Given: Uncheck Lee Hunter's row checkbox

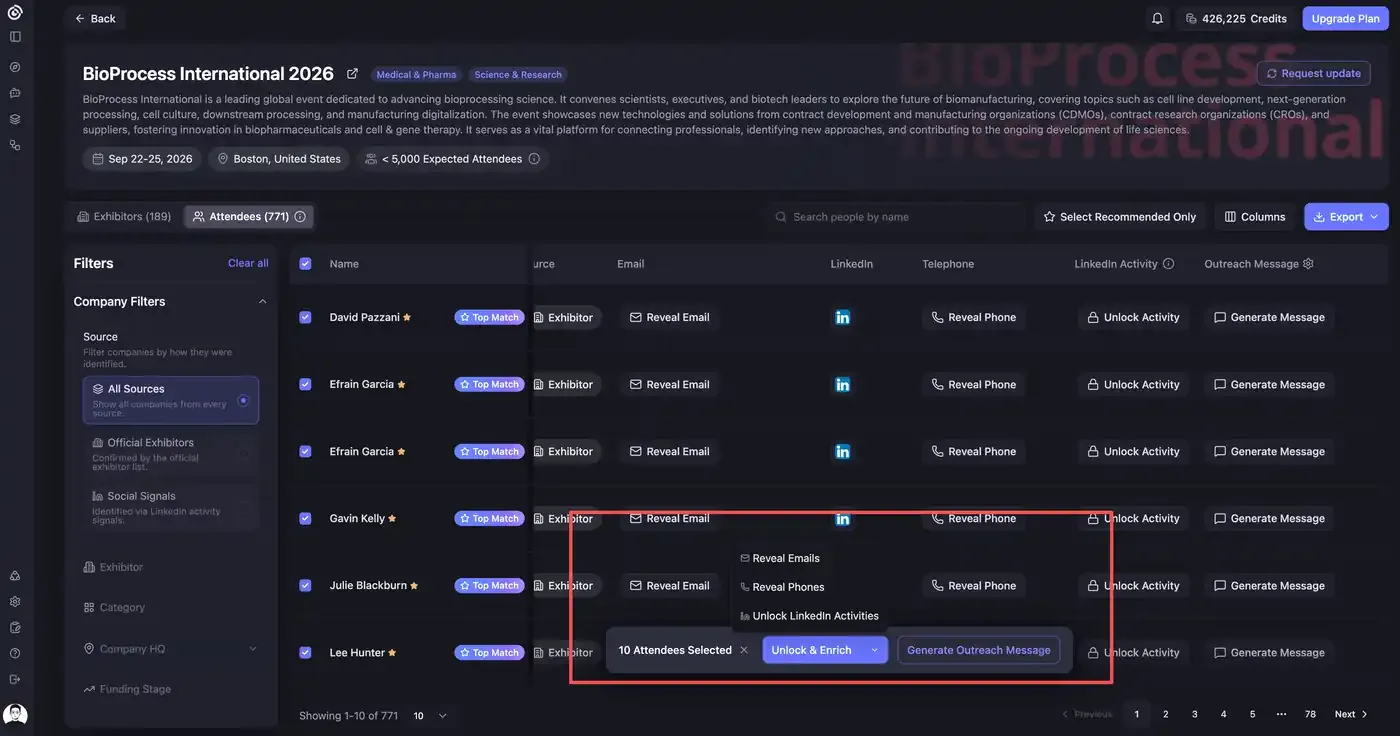Looking at the screenshot, I should (x=305, y=653).
